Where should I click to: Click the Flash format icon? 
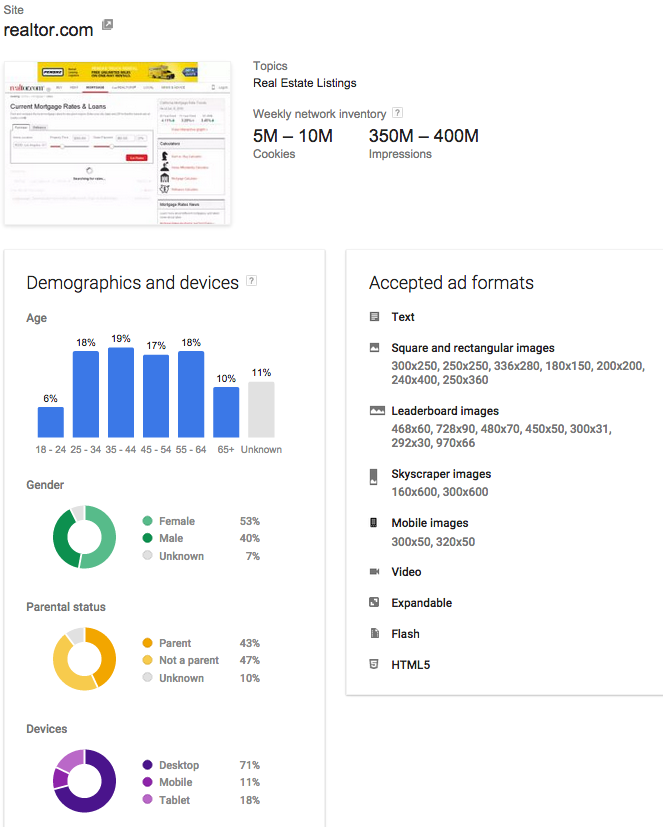[374, 634]
